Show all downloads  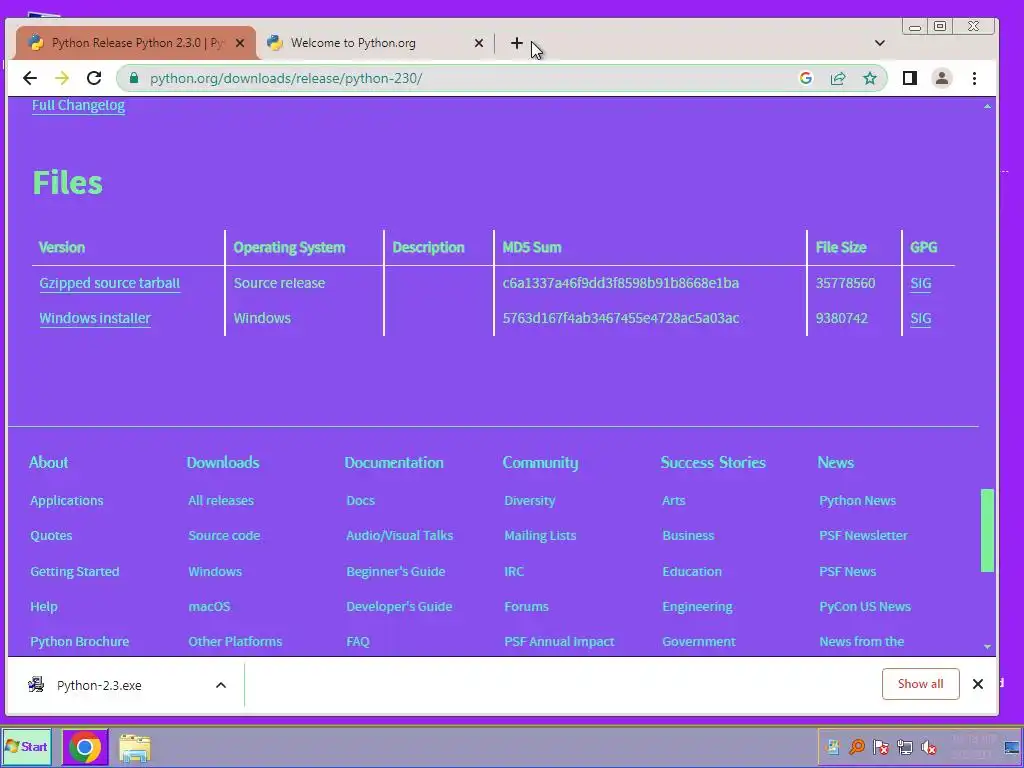pyautogui.click(x=920, y=684)
